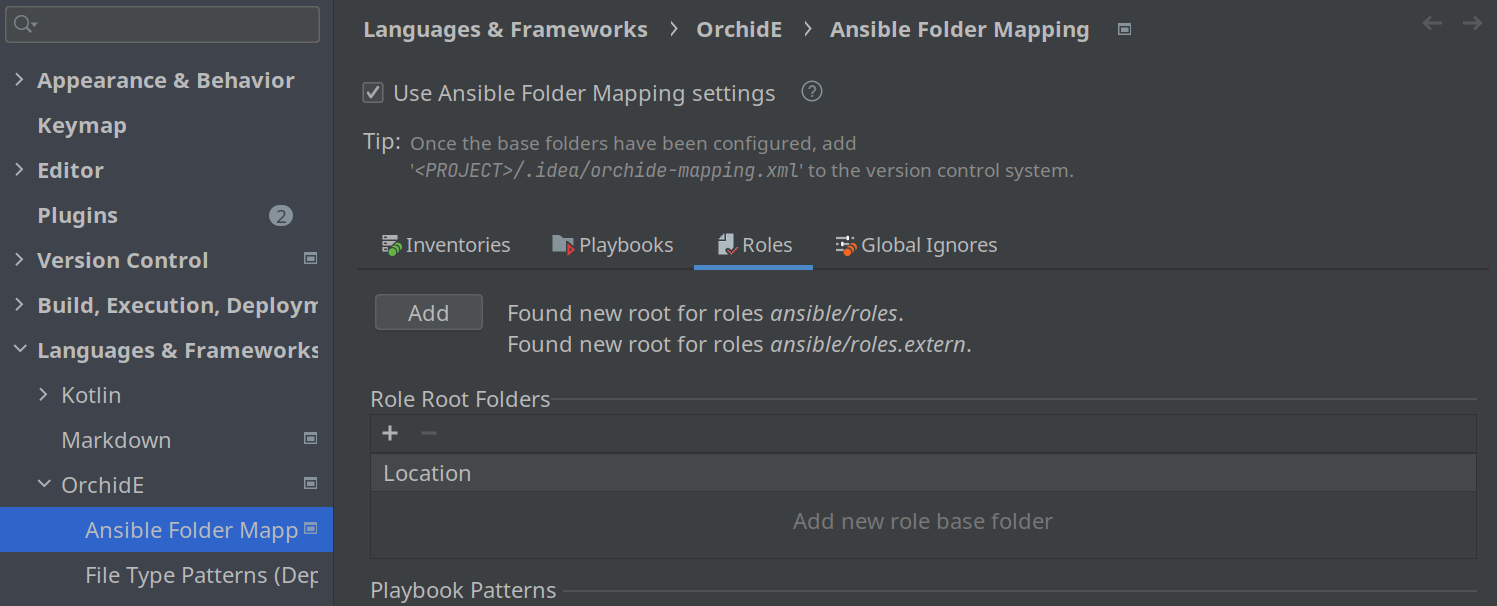Expand the Kotlin node
The width and height of the screenshot is (1497, 606).
(43, 395)
